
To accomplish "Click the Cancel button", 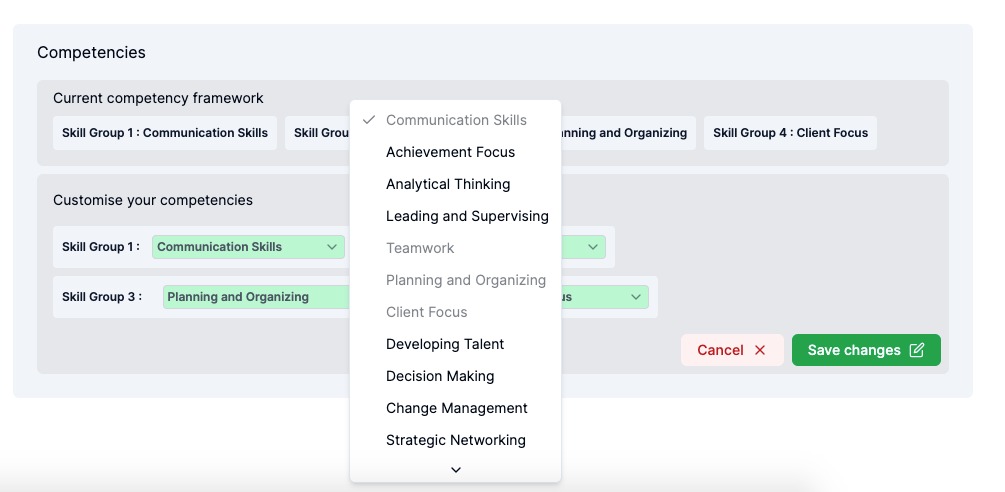I will tap(731, 350).
